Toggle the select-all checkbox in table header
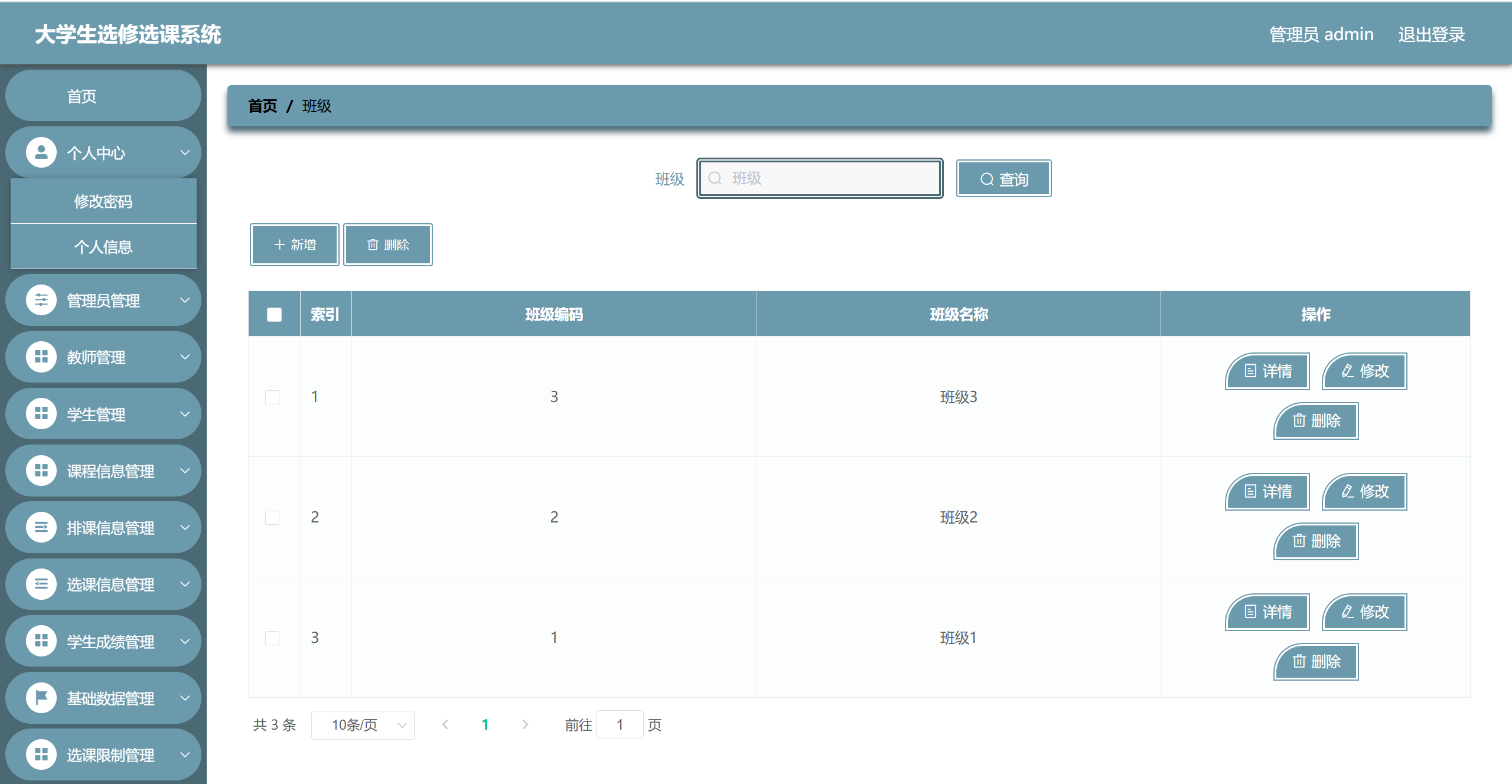The image size is (1512, 784). pyautogui.click(x=274, y=315)
